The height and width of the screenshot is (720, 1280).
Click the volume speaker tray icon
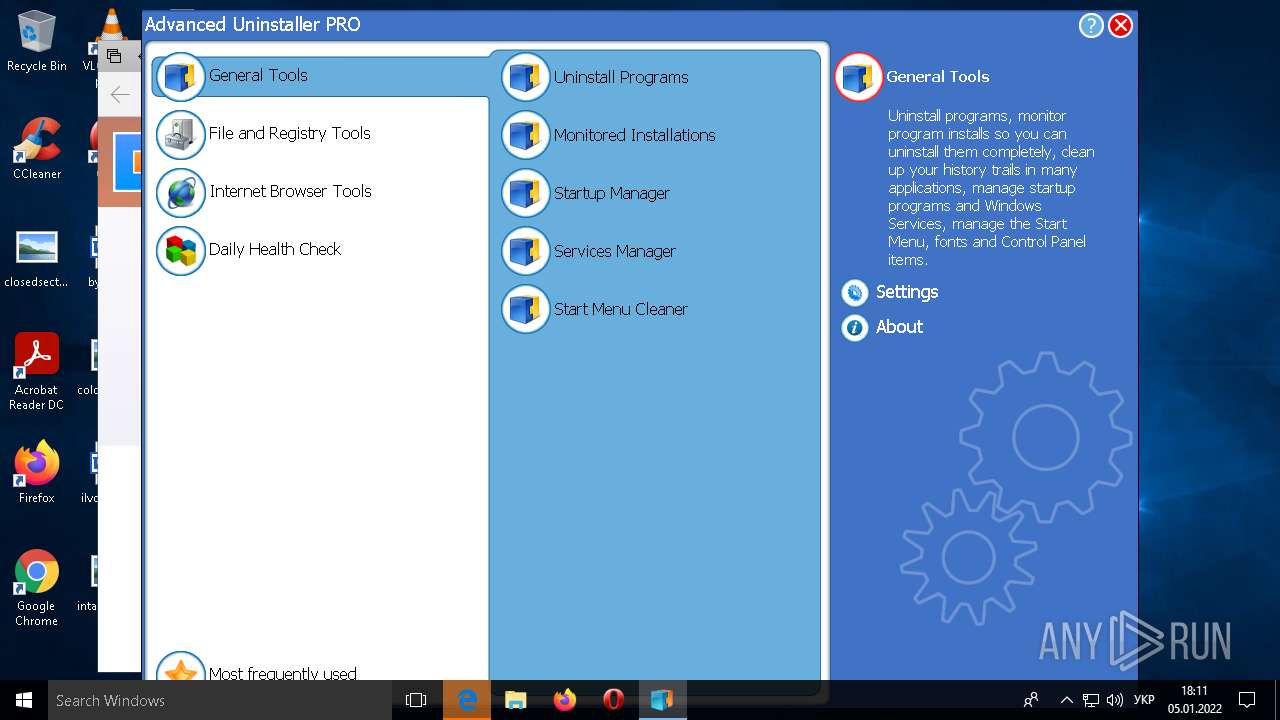point(1115,700)
